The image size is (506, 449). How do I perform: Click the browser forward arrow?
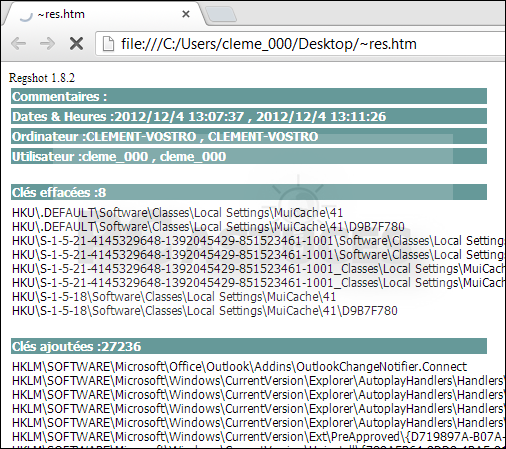tap(47, 43)
